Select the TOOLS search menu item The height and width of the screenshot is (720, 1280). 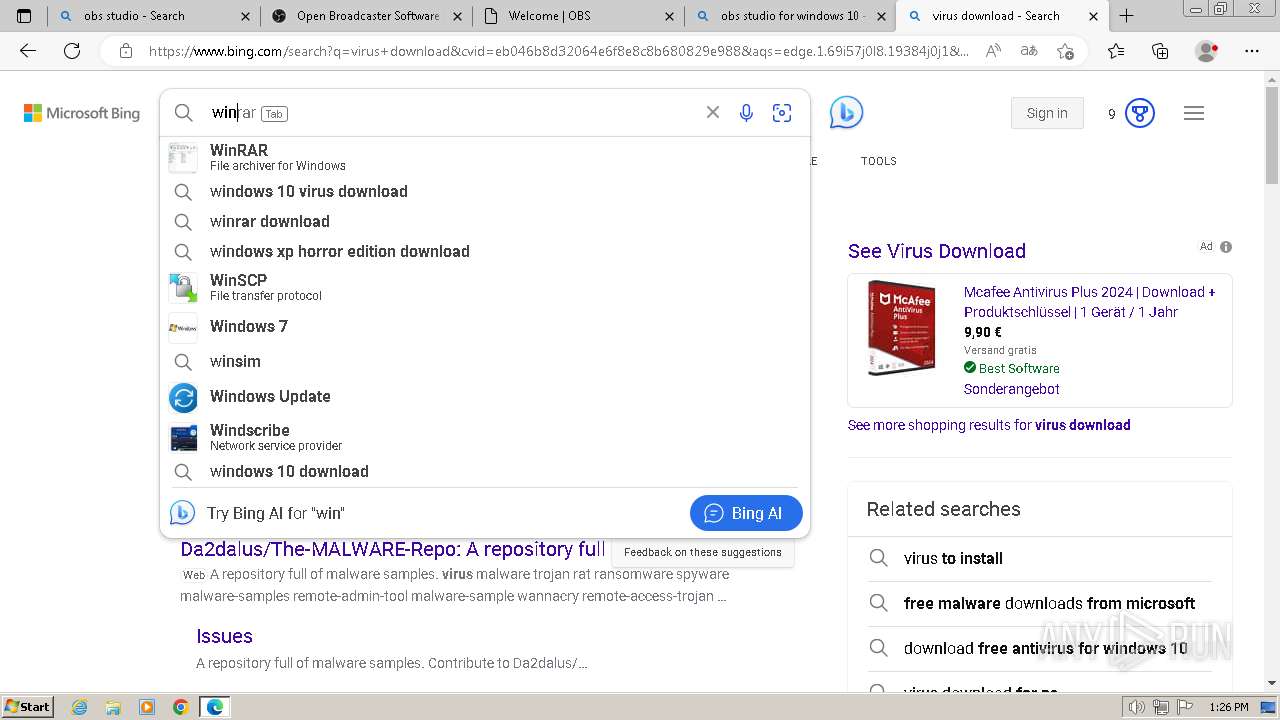879,161
